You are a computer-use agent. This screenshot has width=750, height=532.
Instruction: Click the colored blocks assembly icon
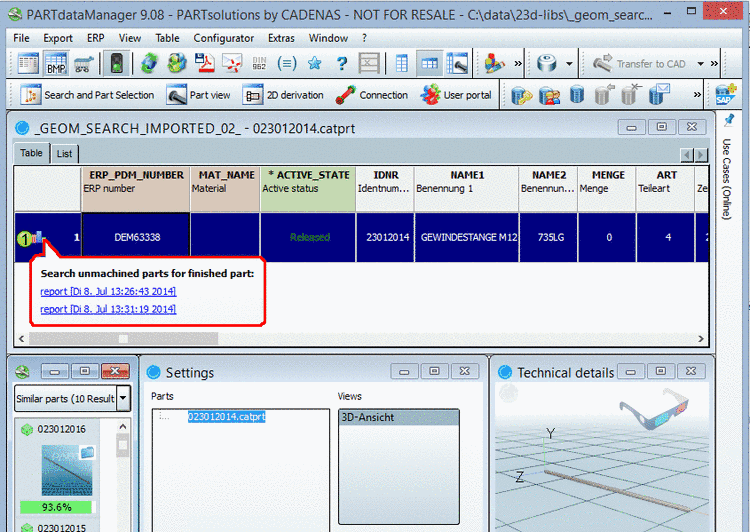click(494, 63)
